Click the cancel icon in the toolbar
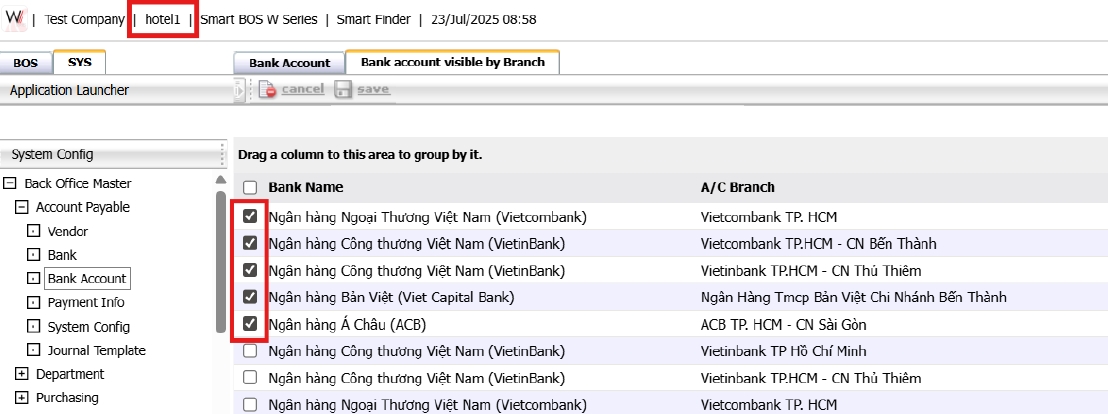 268,90
